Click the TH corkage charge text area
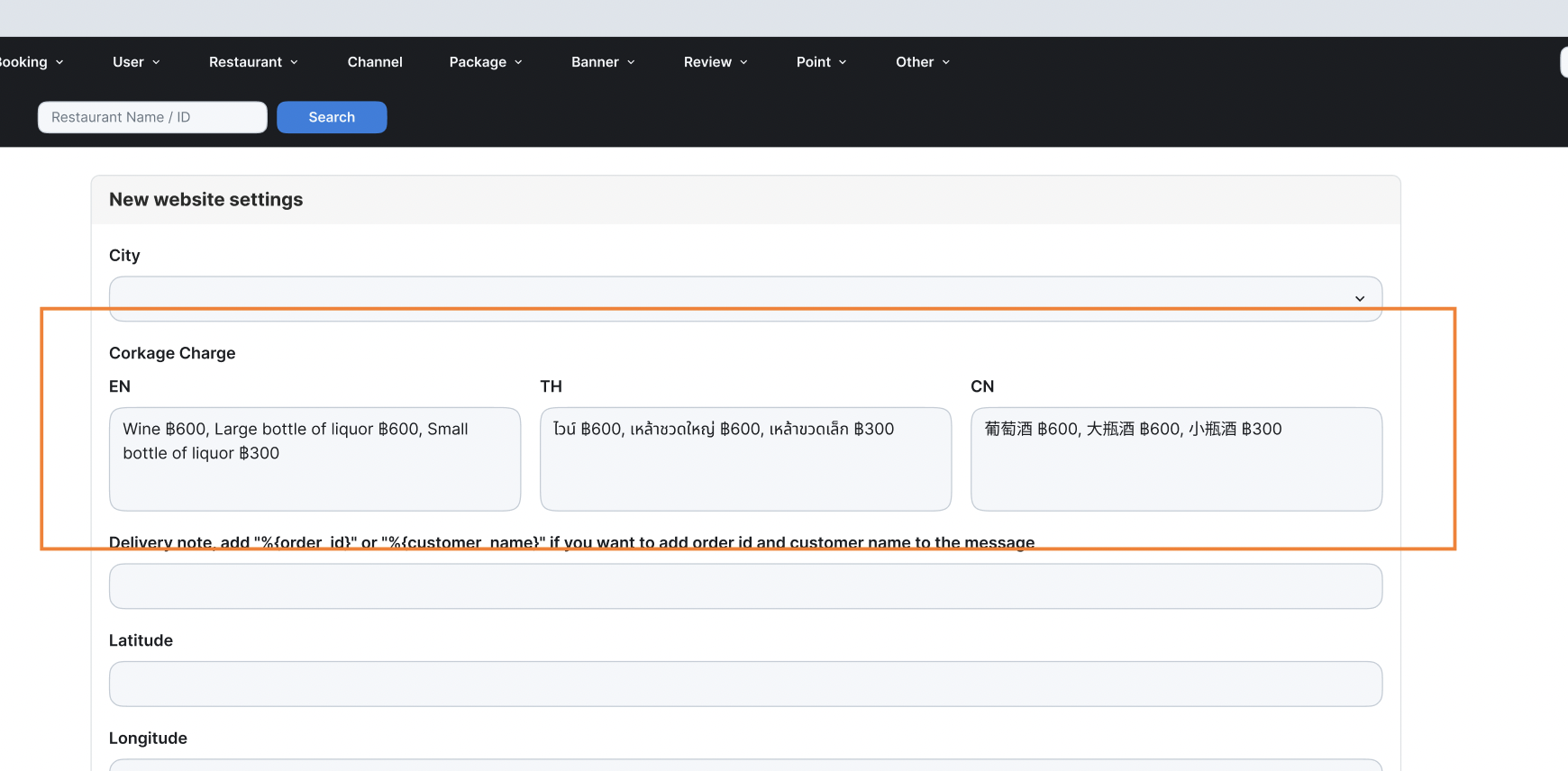 pyautogui.click(x=745, y=459)
